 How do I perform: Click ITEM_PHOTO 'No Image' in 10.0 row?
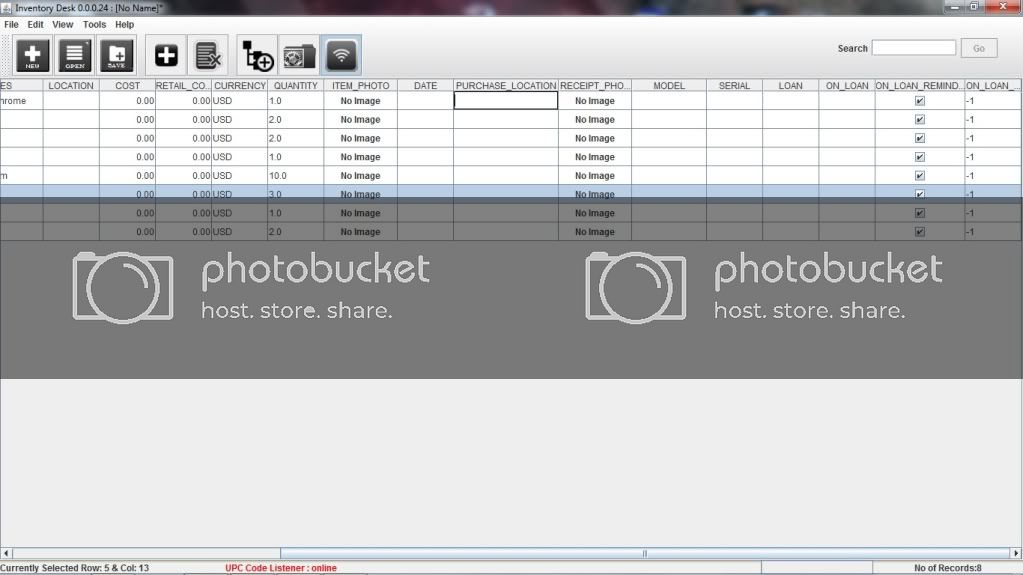(x=360, y=176)
